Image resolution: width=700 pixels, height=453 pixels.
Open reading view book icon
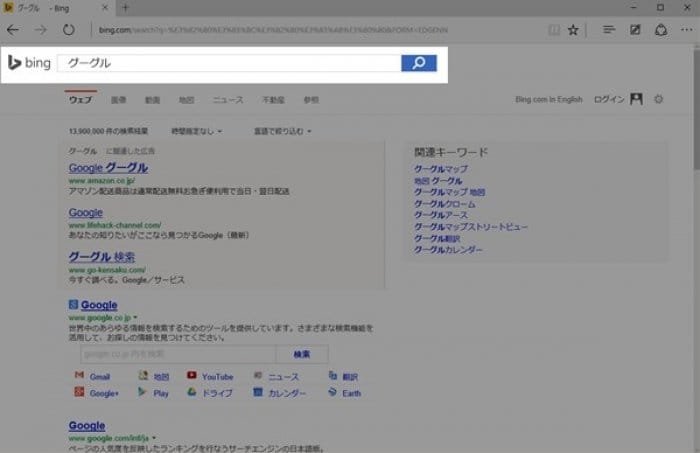click(554, 30)
